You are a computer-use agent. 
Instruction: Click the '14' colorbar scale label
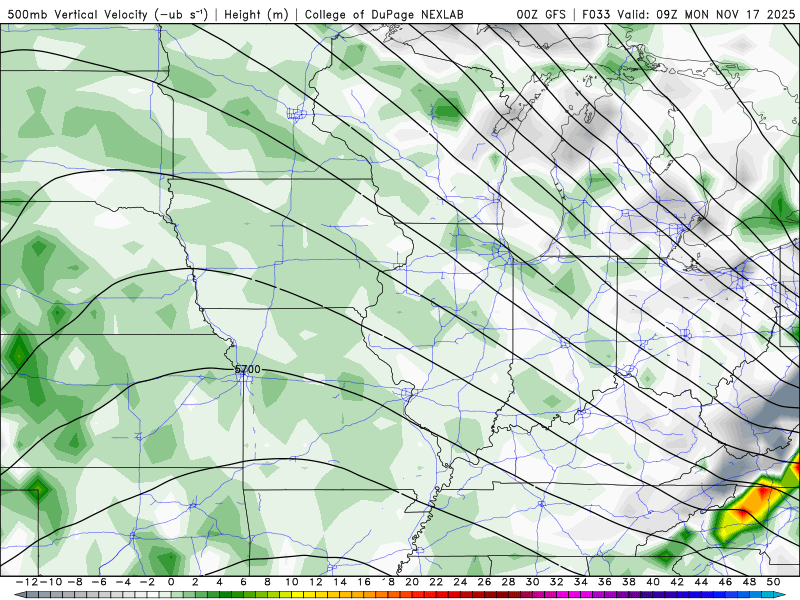coord(340,582)
